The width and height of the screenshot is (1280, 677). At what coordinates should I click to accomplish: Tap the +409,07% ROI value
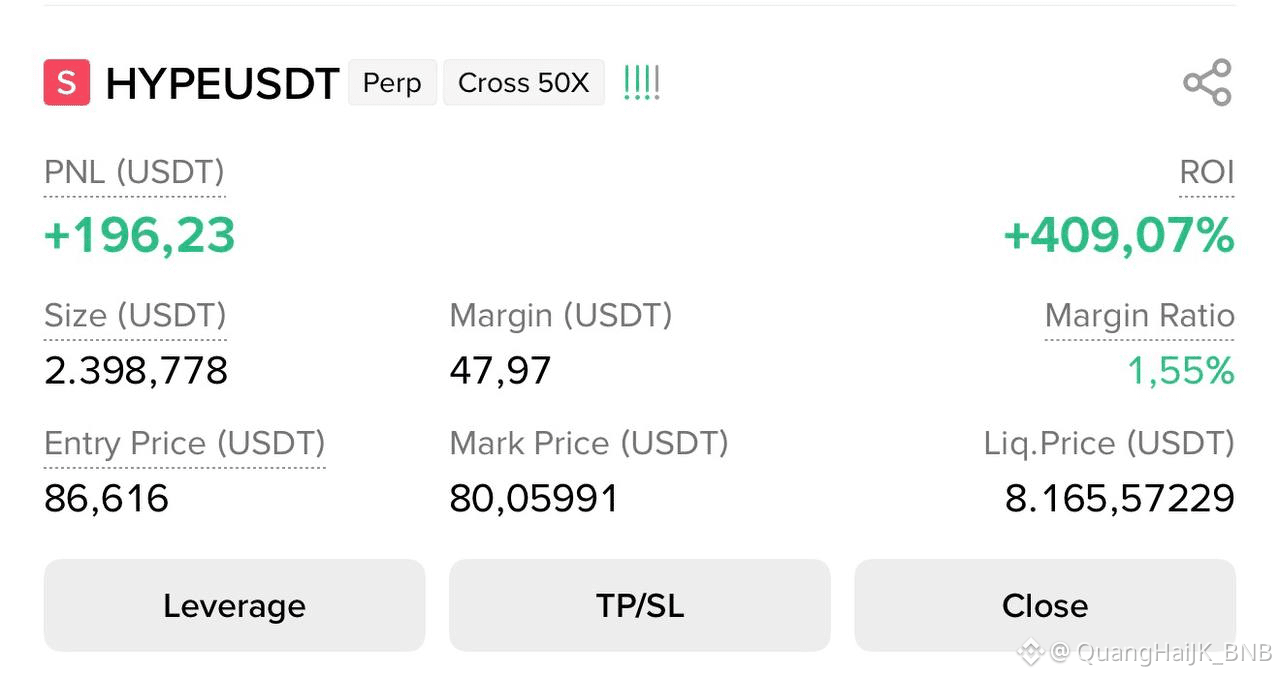[1119, 235]
